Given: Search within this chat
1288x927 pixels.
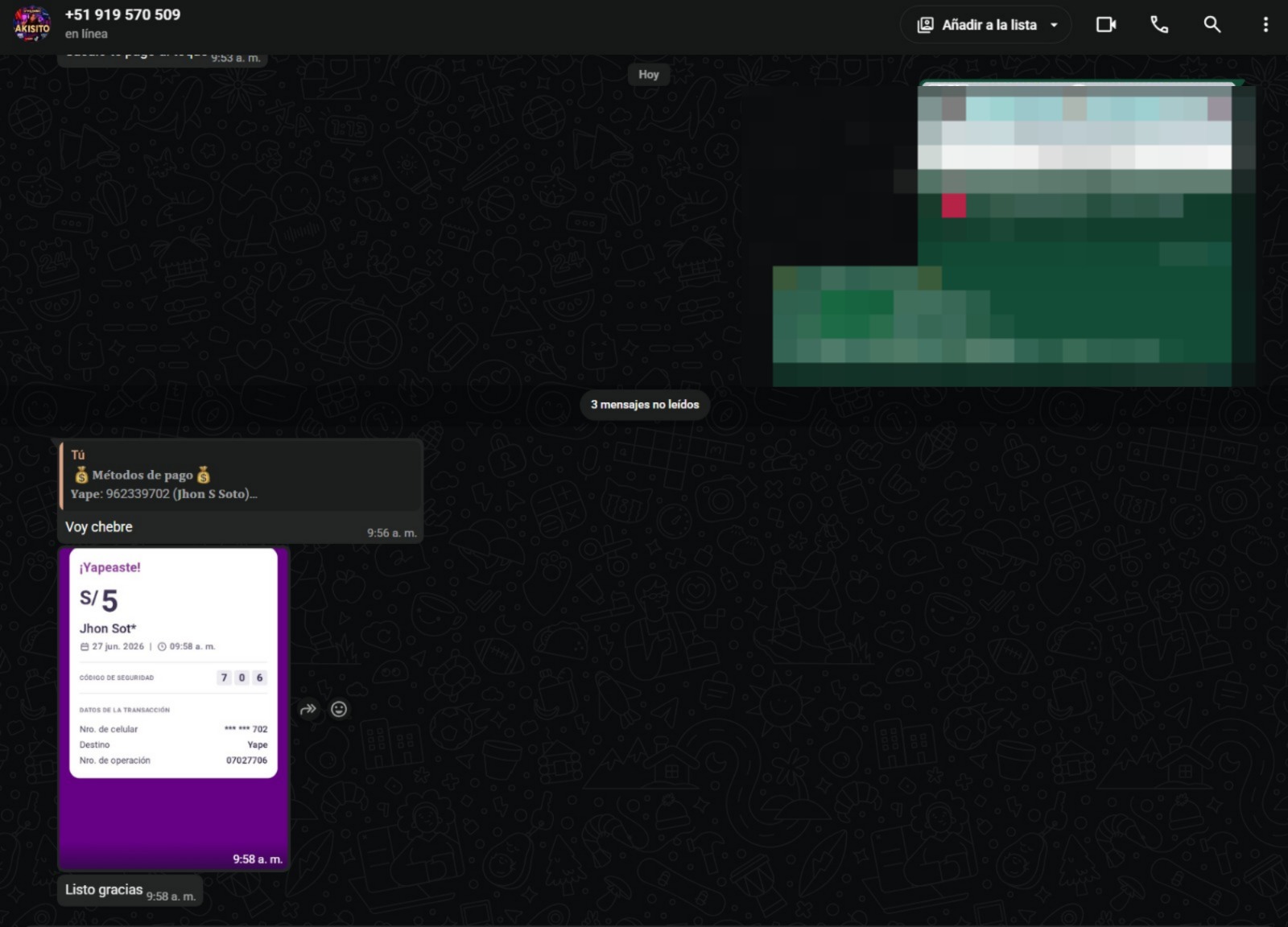Looking at the screenshot, I should [1212, 25].
